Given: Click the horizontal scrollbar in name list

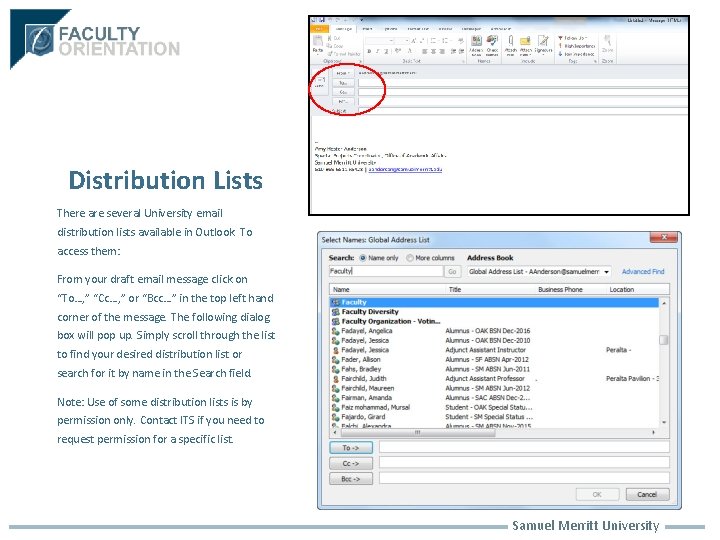Looking at the screenshot, I should 416,433.
